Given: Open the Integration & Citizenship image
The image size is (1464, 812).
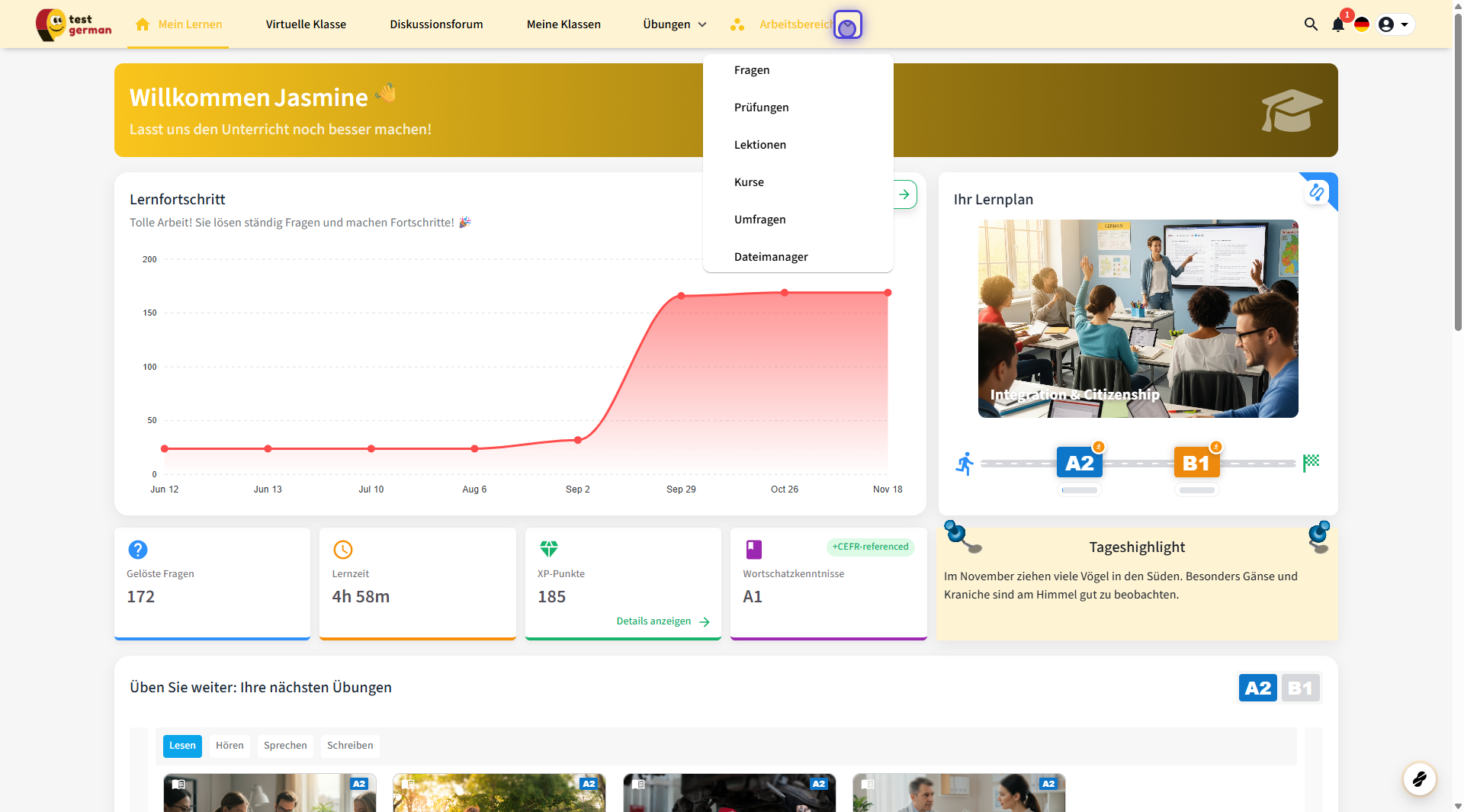Looking at the screenshot, I should click(x=1138, y=319).
